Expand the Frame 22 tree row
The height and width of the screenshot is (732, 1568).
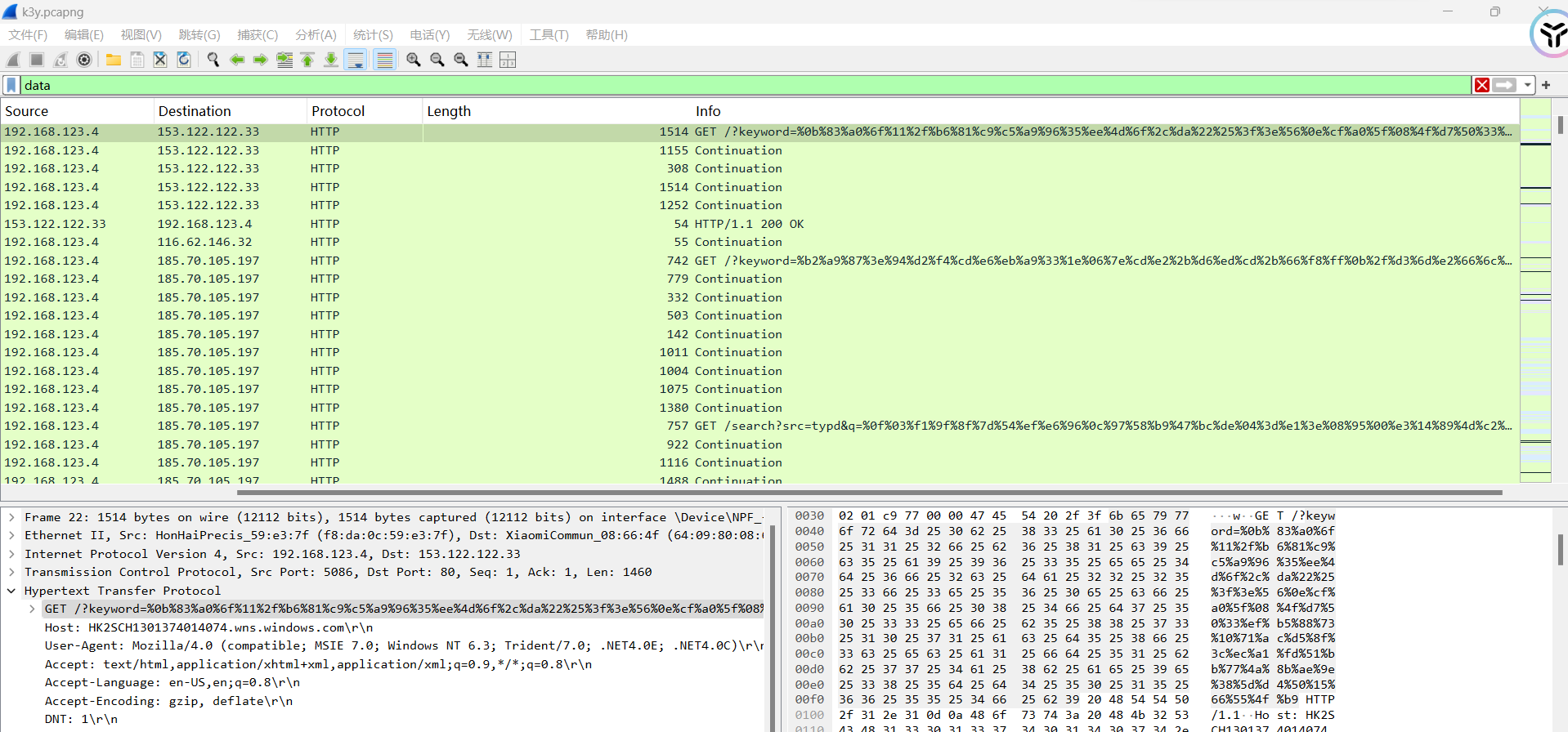11,517
